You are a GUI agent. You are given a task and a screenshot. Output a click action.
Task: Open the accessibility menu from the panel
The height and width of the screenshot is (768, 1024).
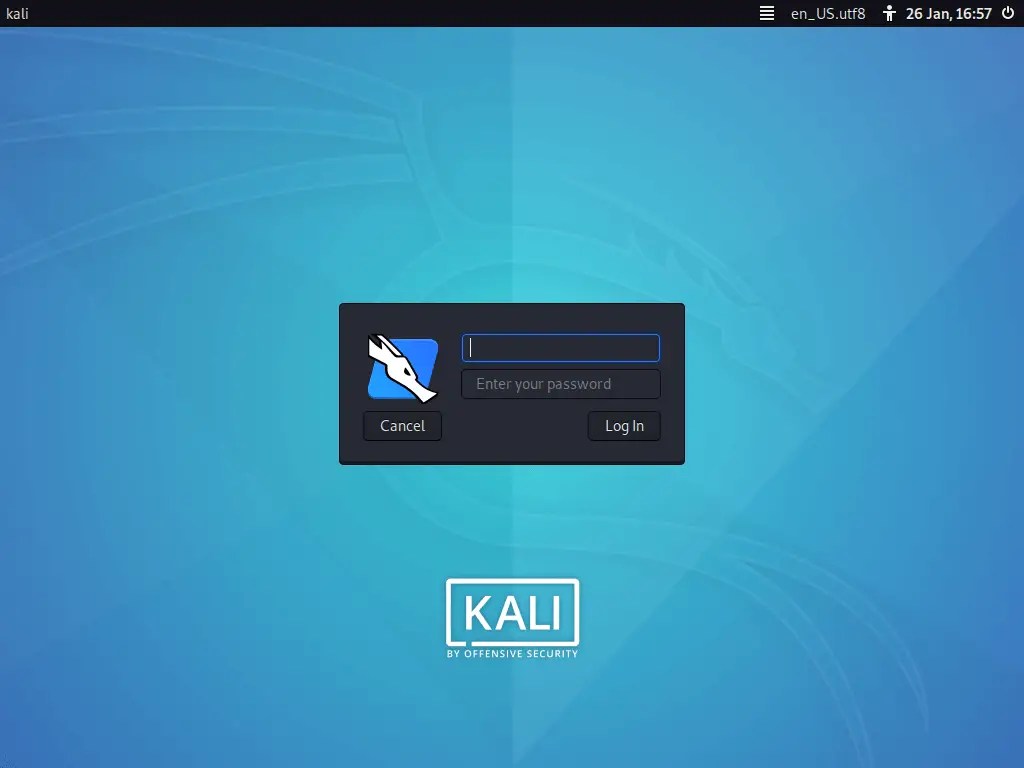point(887,13)
